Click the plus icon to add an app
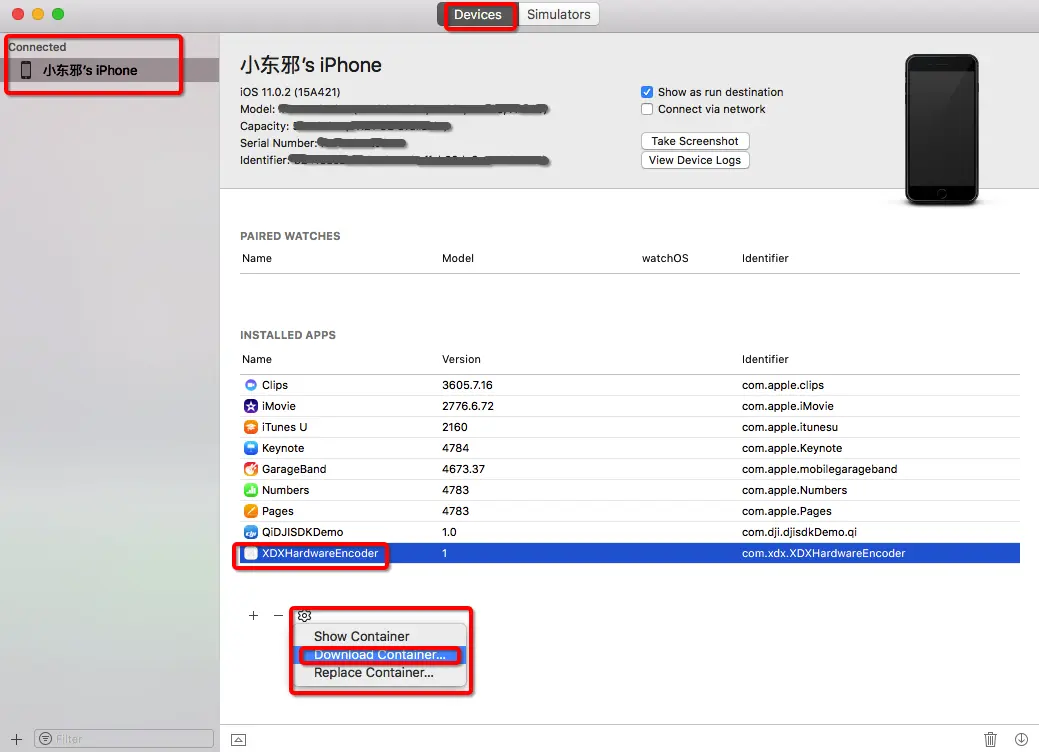This screenshot has width=1039, height=752. (x=253, y=616)
